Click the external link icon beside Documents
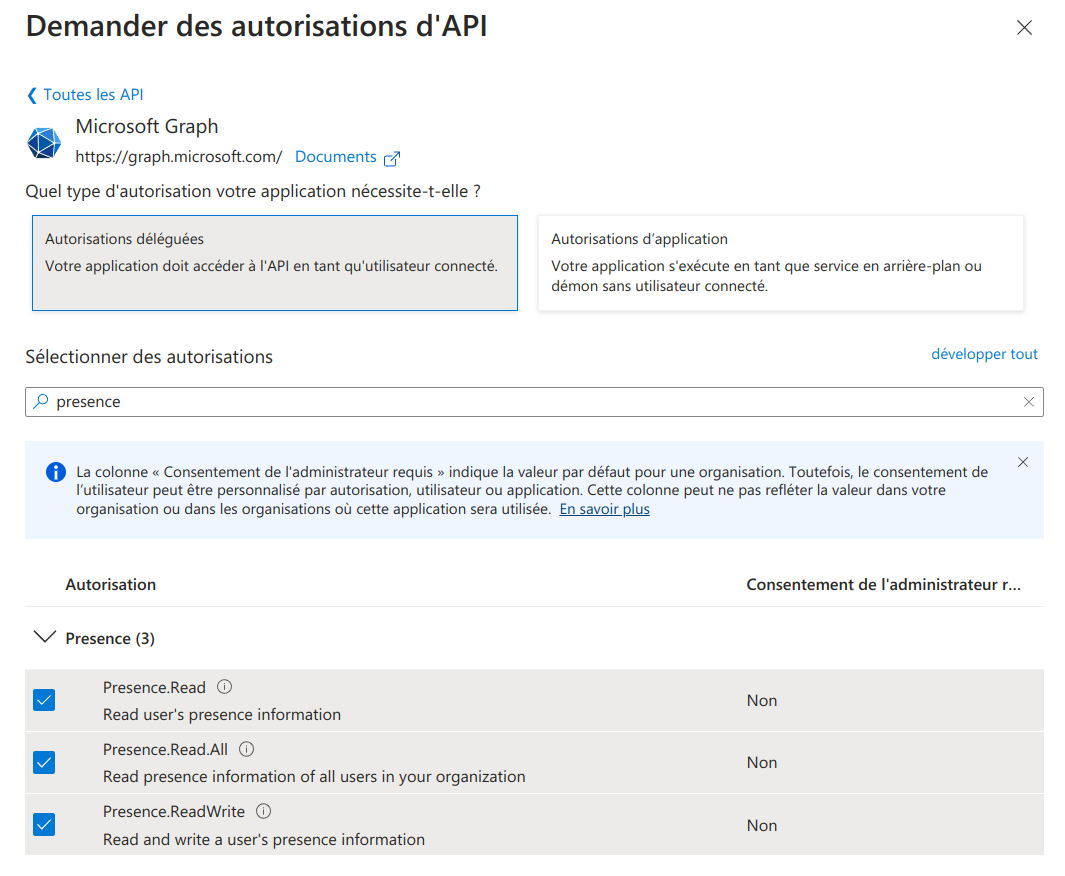Viewport: 1065px width, 876px height. click(x=392, y=158)
